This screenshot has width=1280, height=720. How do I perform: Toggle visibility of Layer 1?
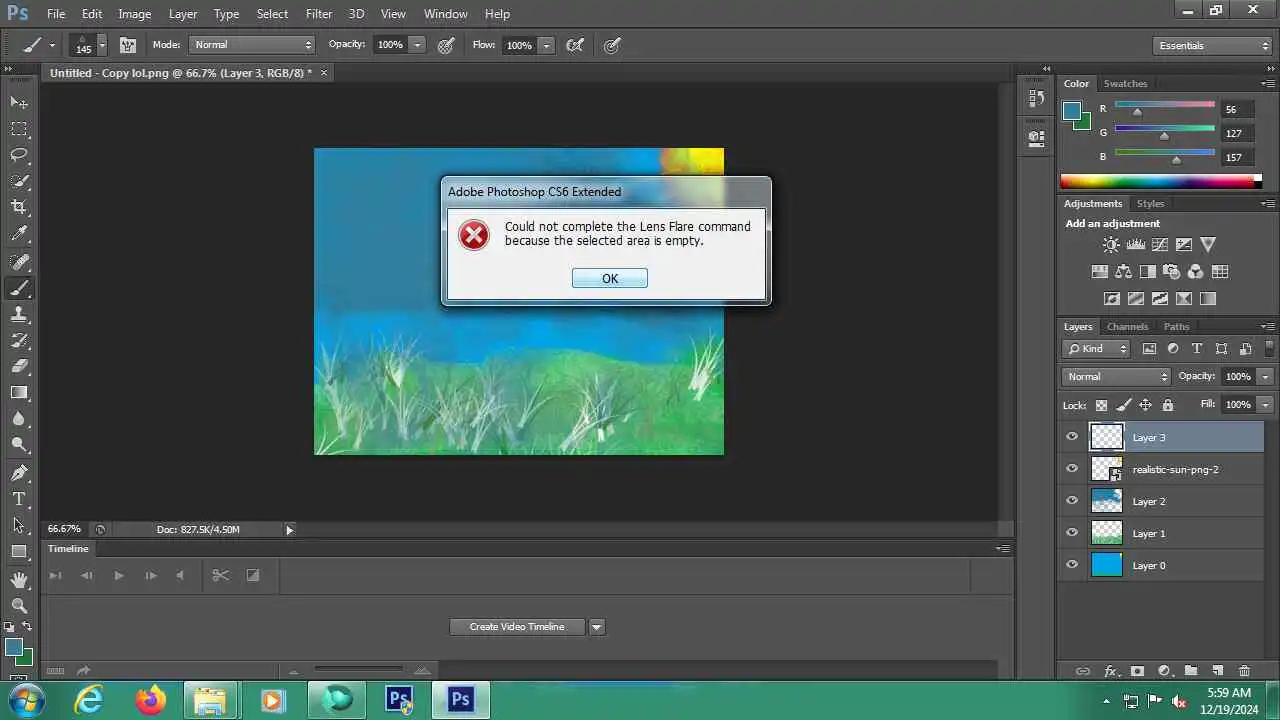pyautogui.click(x=1072, y=533)
